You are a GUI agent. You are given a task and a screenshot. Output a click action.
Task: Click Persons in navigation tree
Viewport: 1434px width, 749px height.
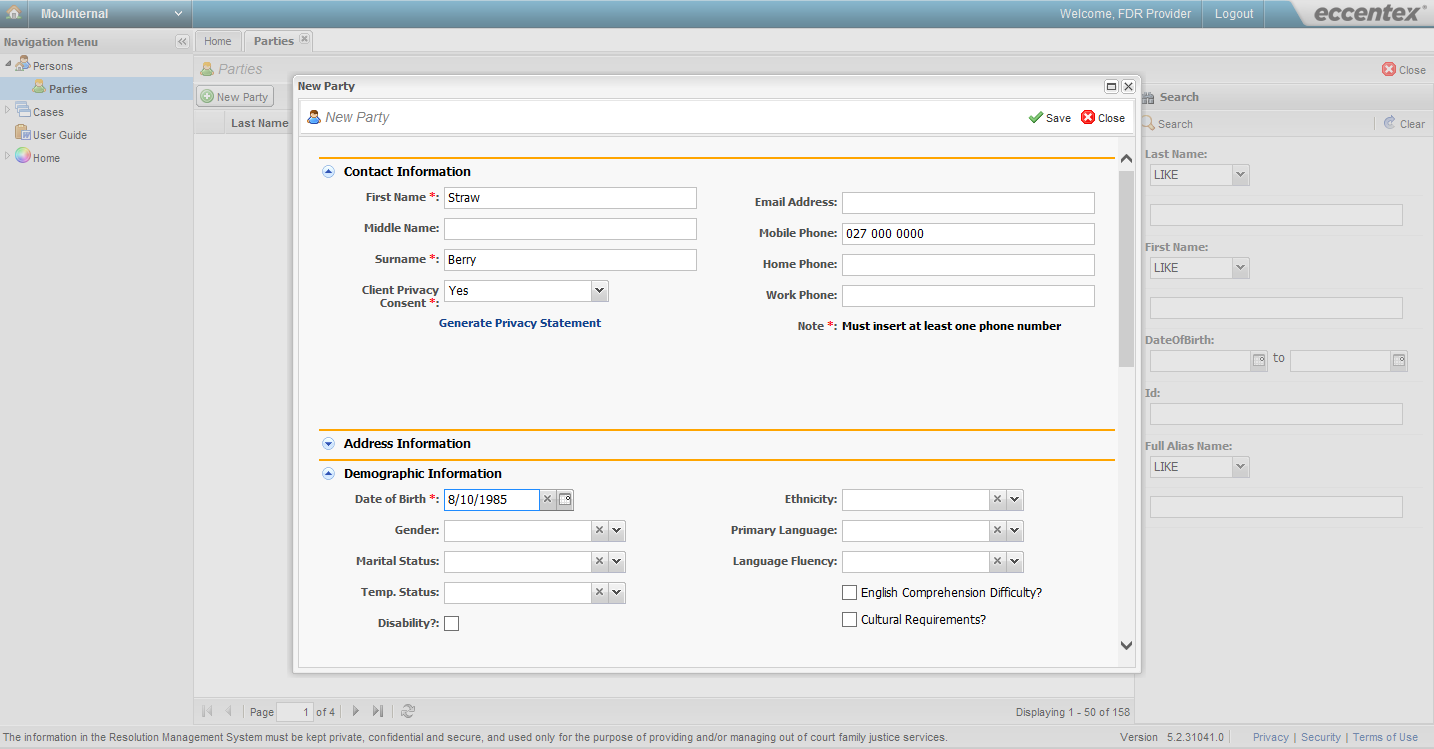pos(53,66)
